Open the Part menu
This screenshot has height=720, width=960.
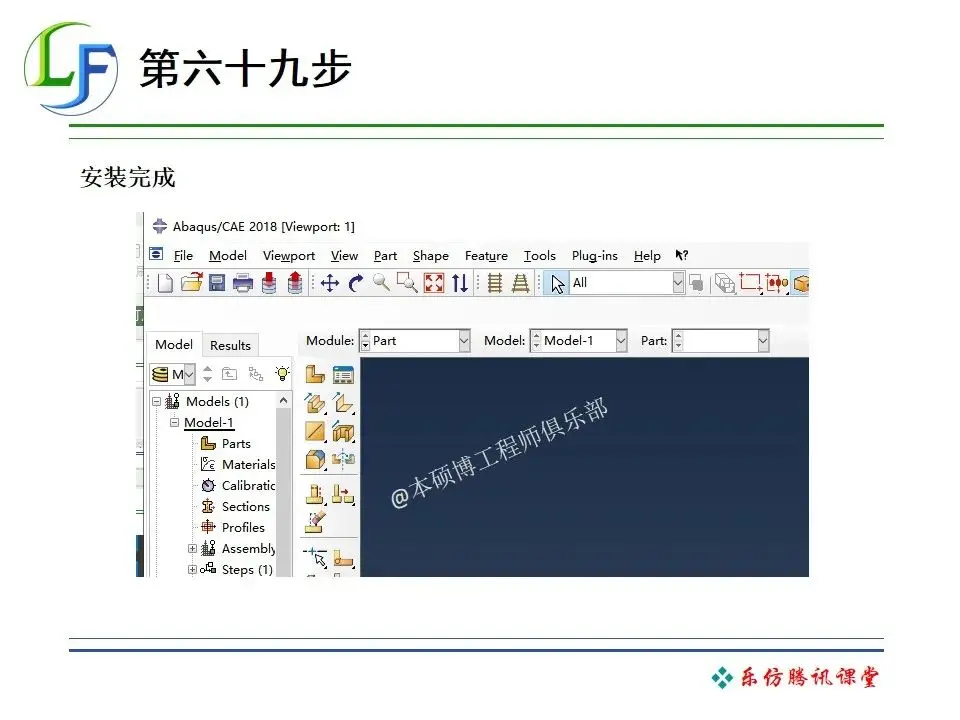tap(385, 256)
